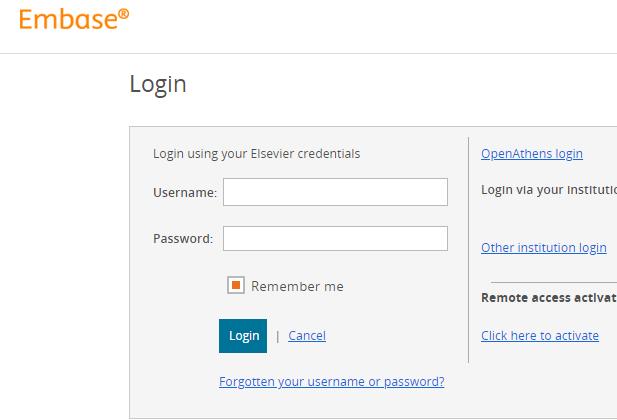Viewport: 617px width, 420px height.
Task: Click the Embase logo
Action: 74,19
